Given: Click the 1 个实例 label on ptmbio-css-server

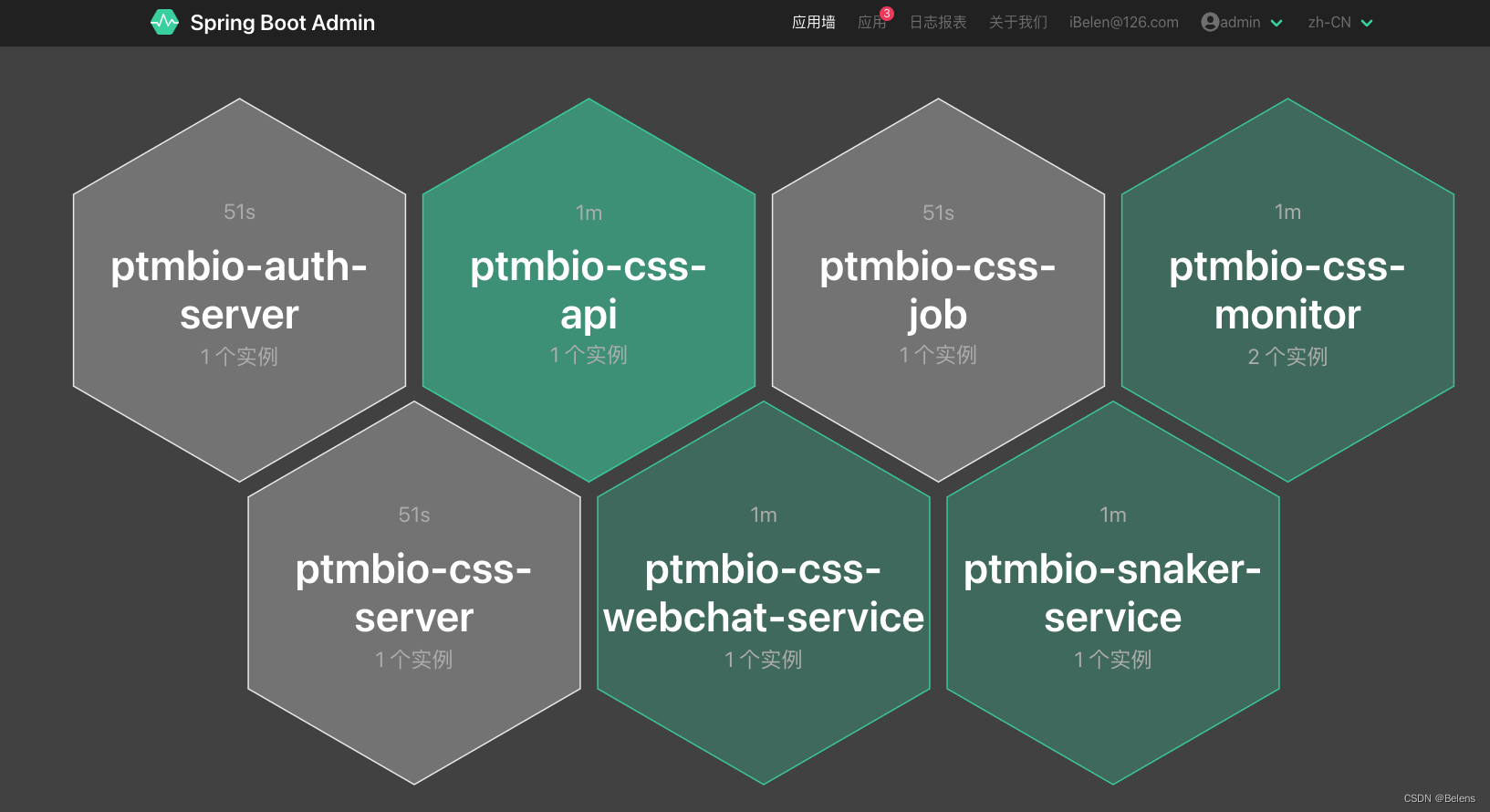Looking at the screenshot, I should pyautogui.click(x=414, y=660).
